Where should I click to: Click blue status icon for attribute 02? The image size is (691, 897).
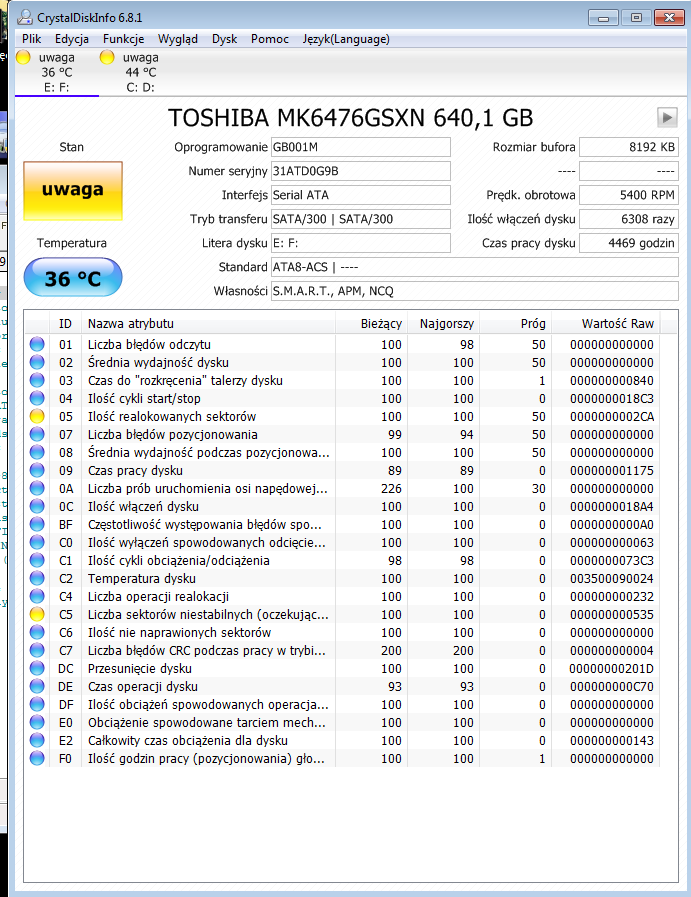point(37,362)
